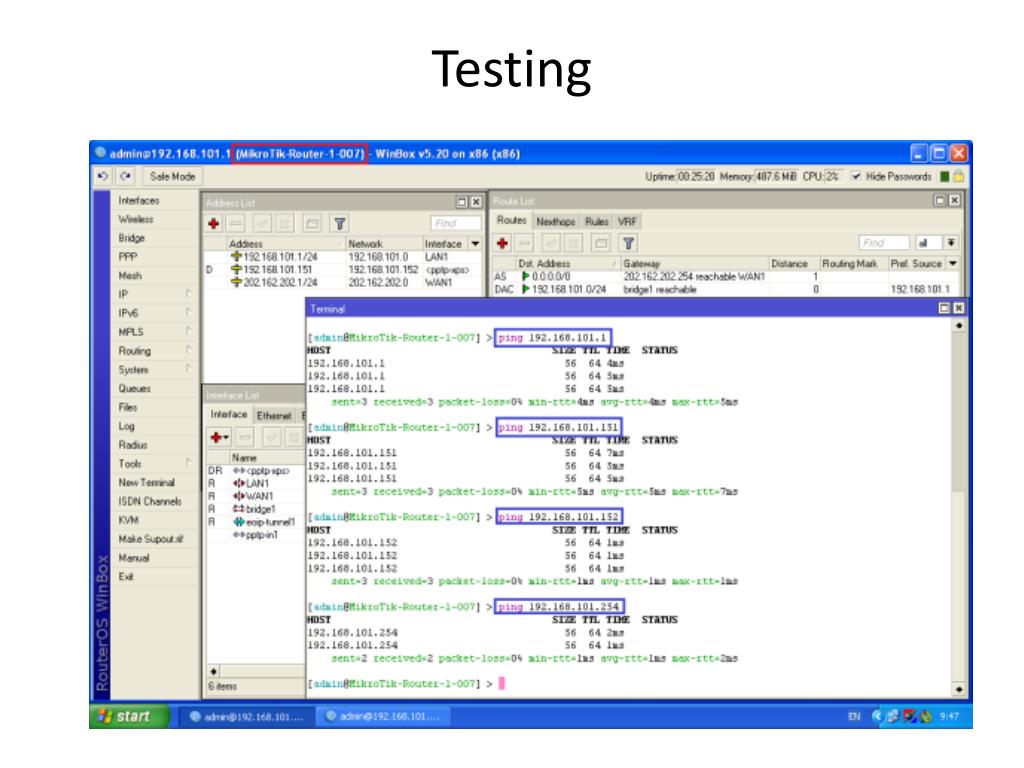Click the Terminal vertical scrollbar
Screen dimensions: 1024x768
click(958, 507)
